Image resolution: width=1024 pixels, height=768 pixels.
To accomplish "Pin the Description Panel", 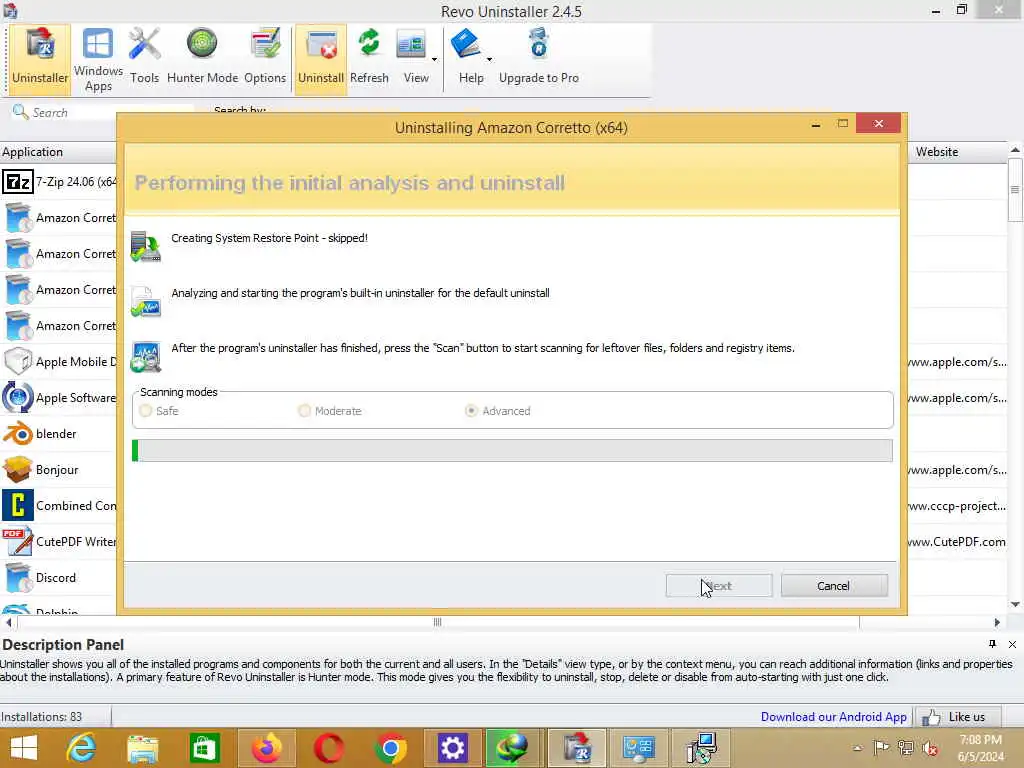I will point(992,644).
